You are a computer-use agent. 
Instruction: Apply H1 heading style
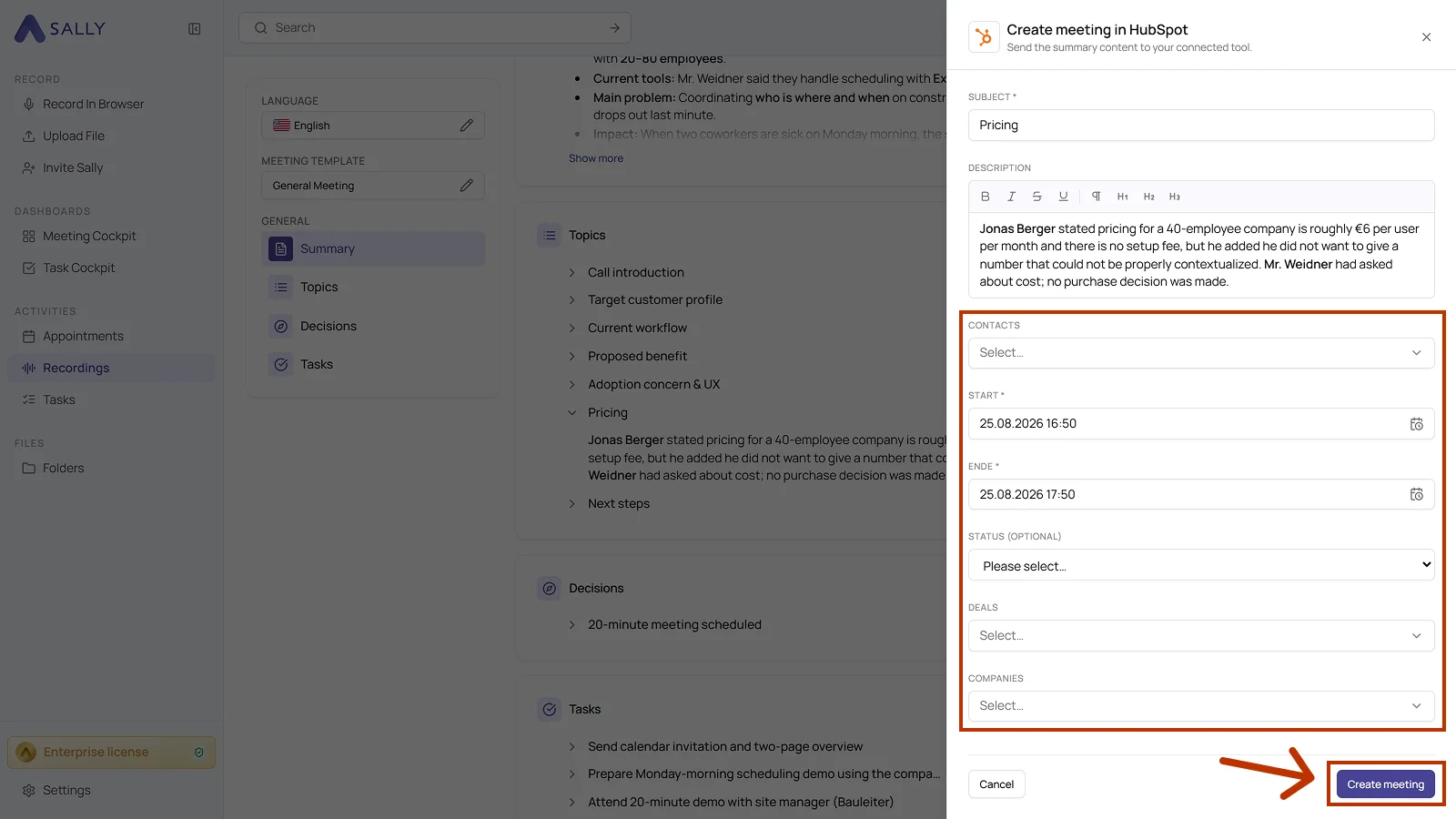coord(1123,197)
